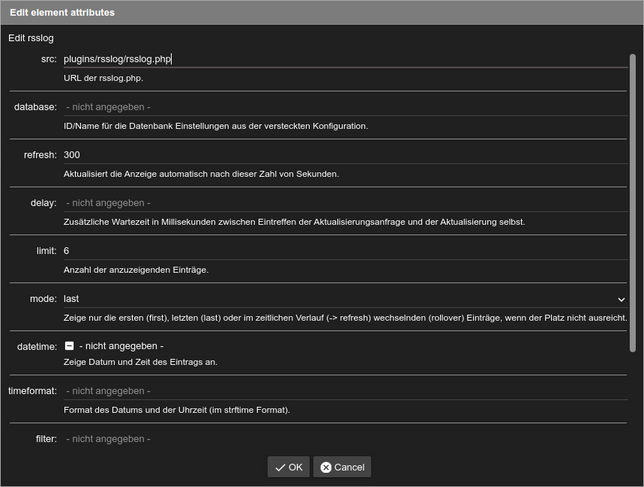The image size is (644, 487).
Task: Click the 'Anzahl der anzuzeigenden Einträge.' description
Action: point(136,270)
